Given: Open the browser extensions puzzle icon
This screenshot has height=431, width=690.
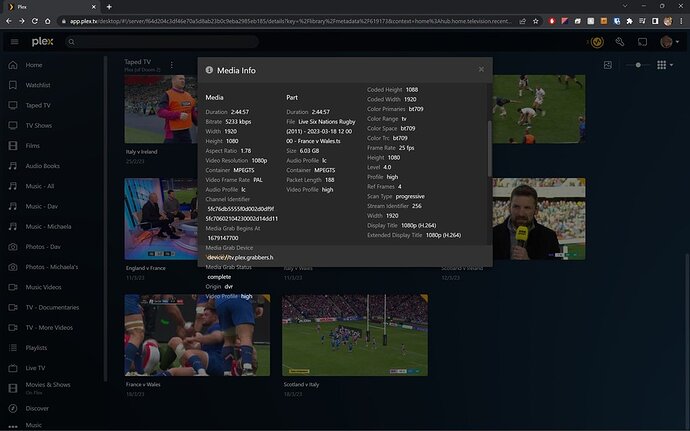Looking at the screenshot, I should coord(630,21).
